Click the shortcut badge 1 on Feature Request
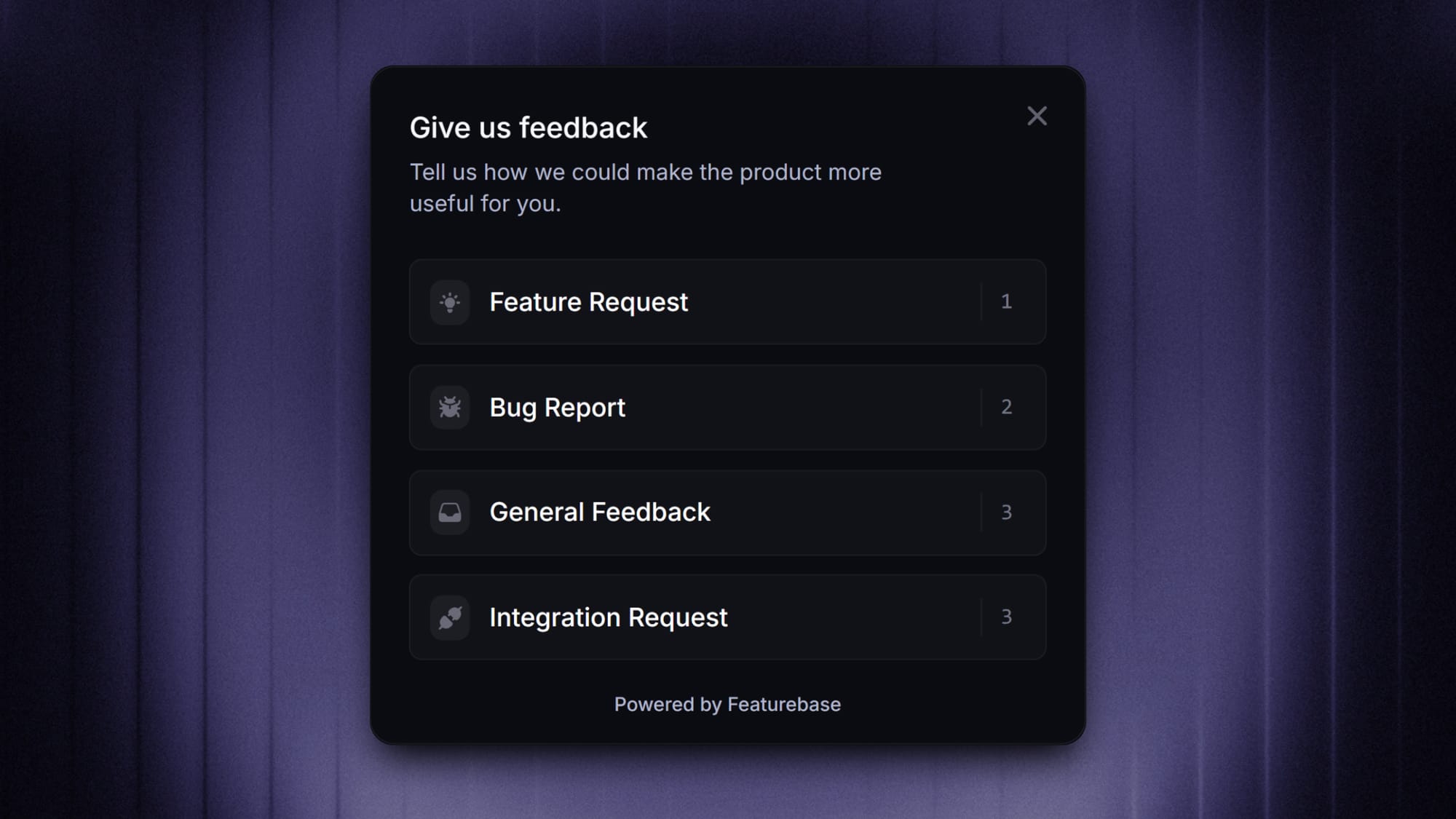Image resolution: width=1456 pixels, height=819 pixels. pos(1007,302)
